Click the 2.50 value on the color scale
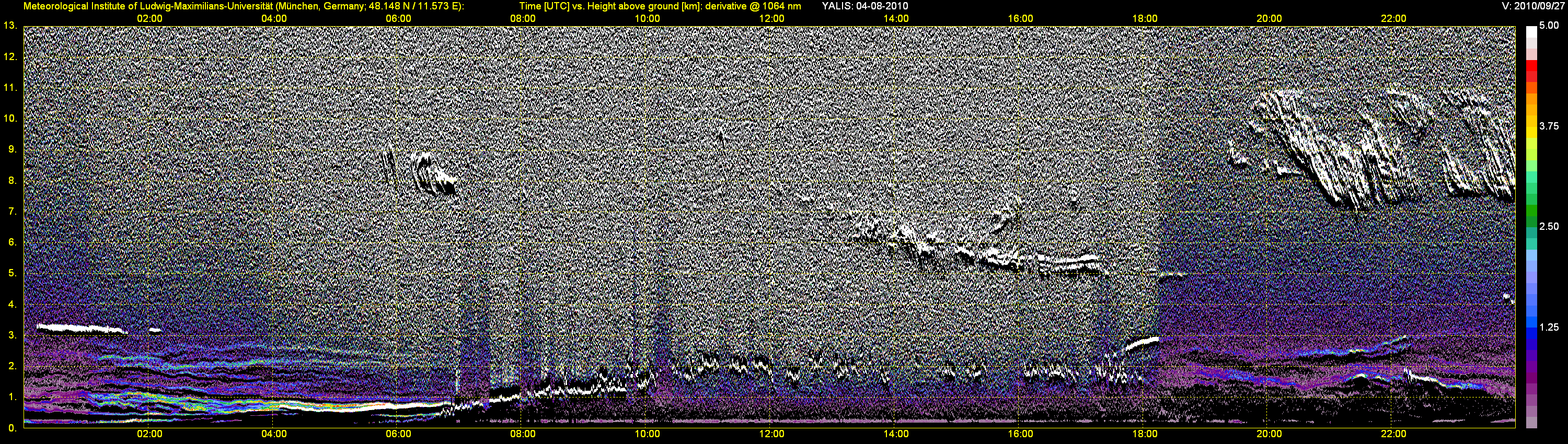The width and height of the screenshot is (1568, 444). click(1549, 226)
